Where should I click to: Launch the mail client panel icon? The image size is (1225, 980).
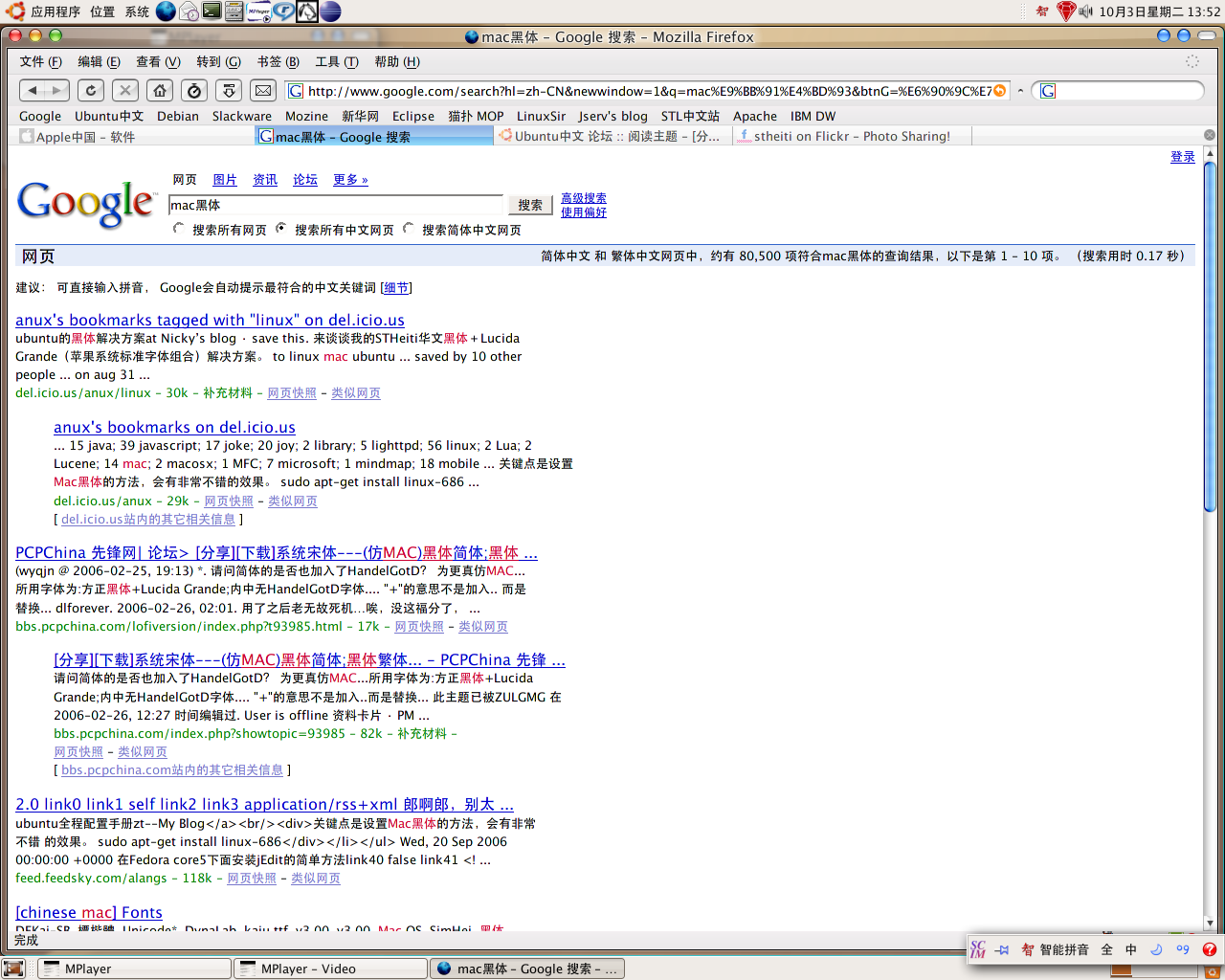point(189,11)
